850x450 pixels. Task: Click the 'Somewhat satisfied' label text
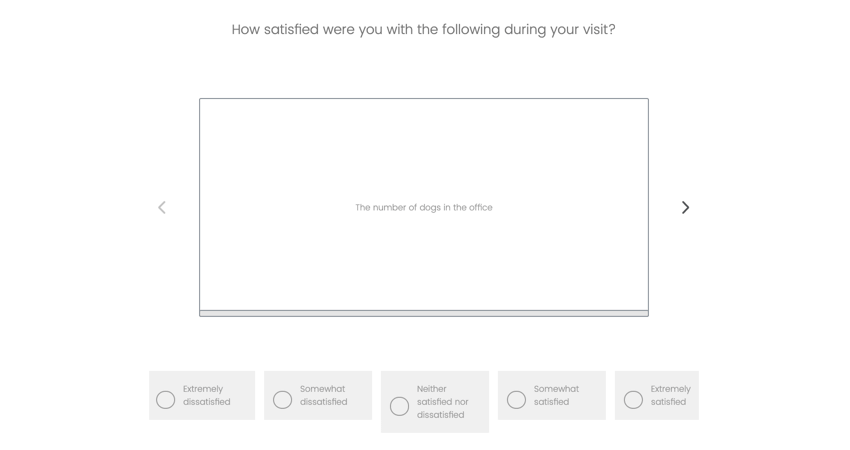pyautogui.click(x=556, y=395)
